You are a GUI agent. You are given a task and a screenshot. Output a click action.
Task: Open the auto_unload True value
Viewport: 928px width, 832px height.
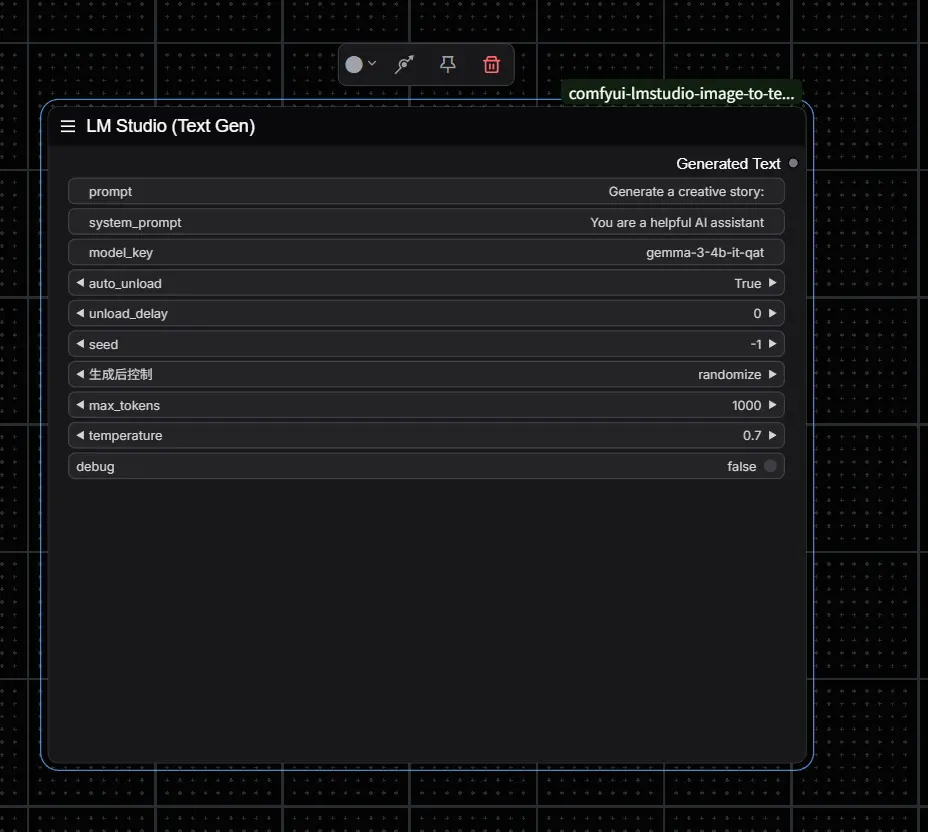[747, 283]
